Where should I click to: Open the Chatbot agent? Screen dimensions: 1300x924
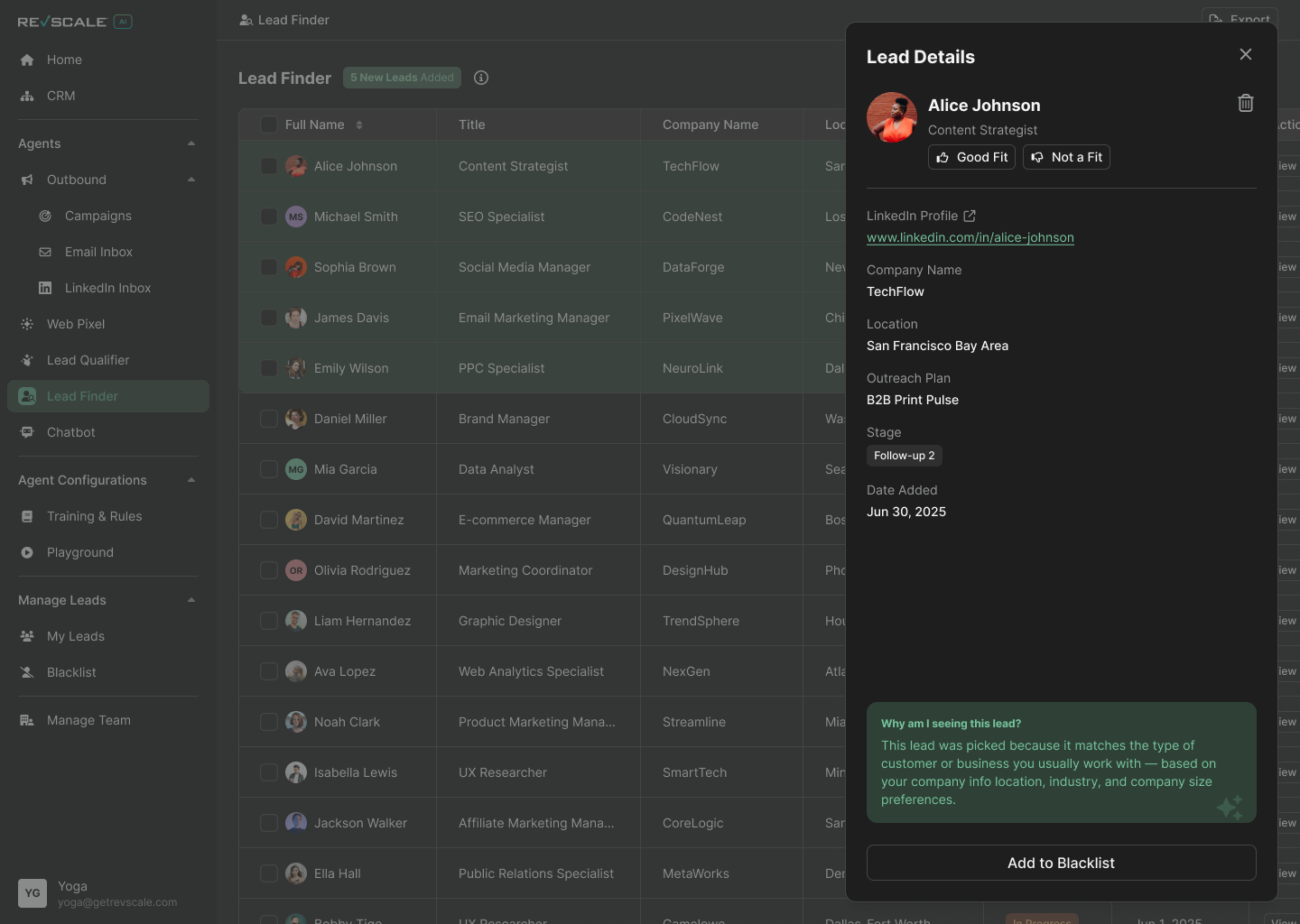(x=70, y=432)
